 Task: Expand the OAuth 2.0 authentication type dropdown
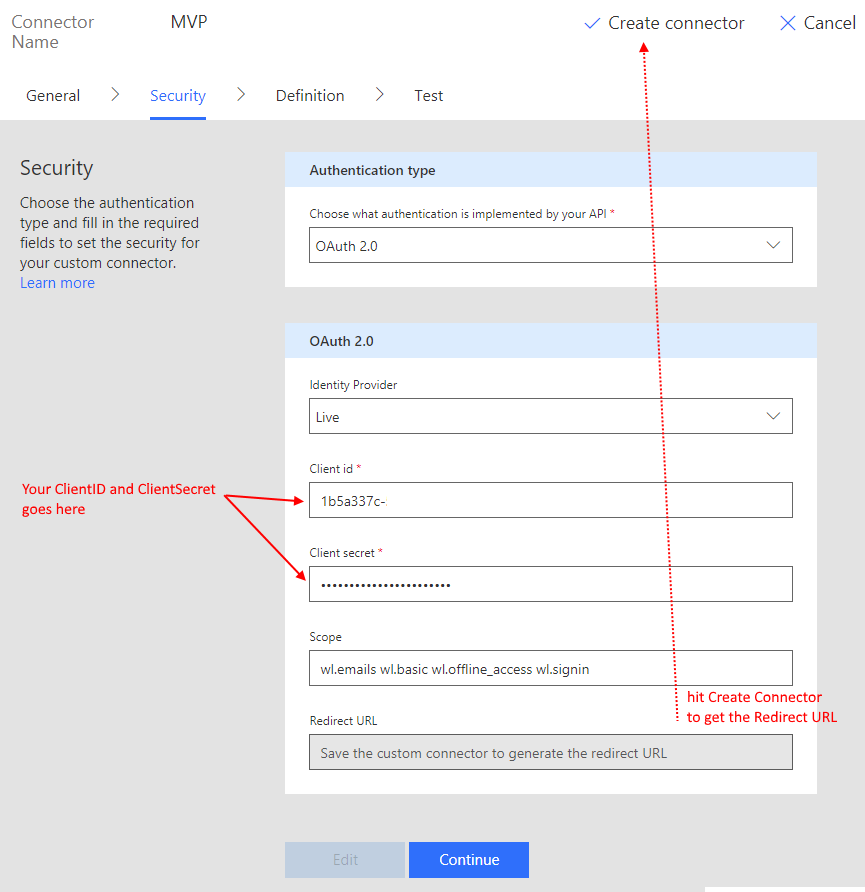[772, 245]
